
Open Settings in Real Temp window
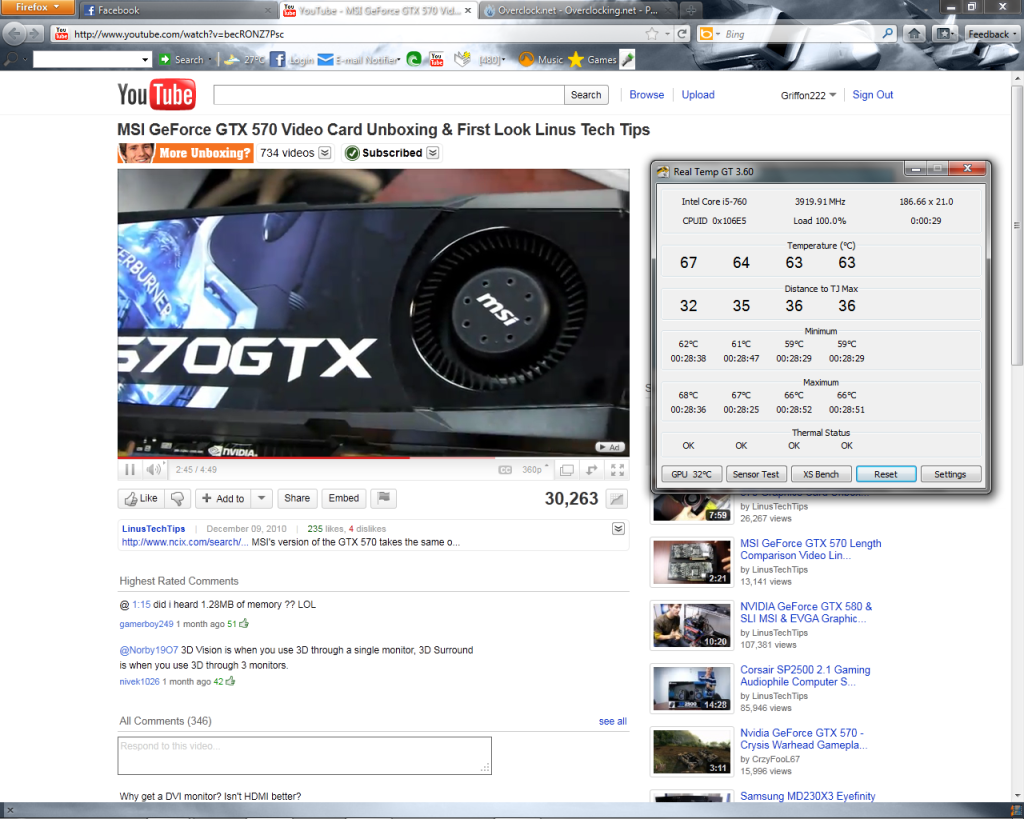click(950, 474)
